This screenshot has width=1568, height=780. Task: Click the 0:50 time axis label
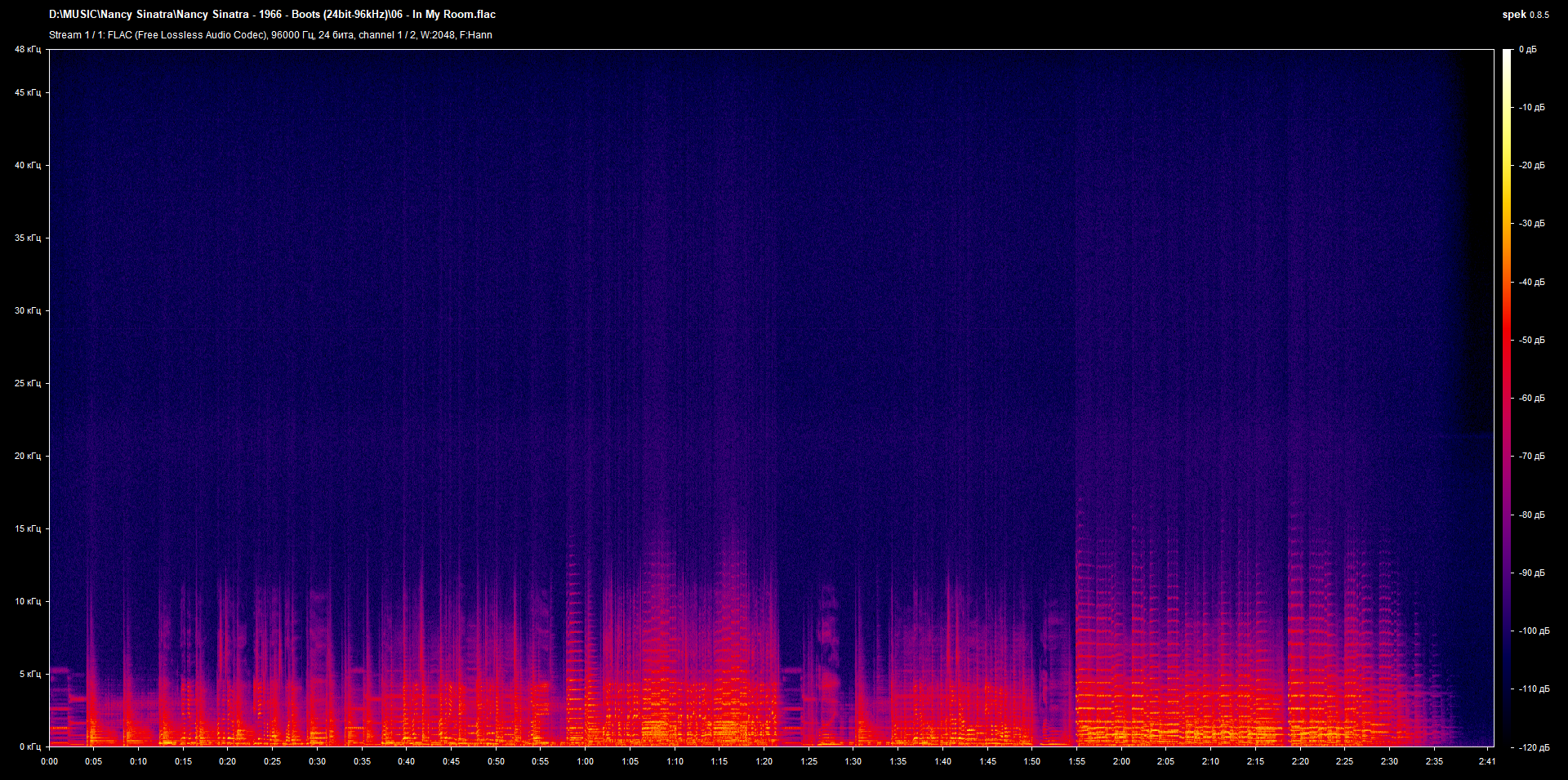coord(496,761)
